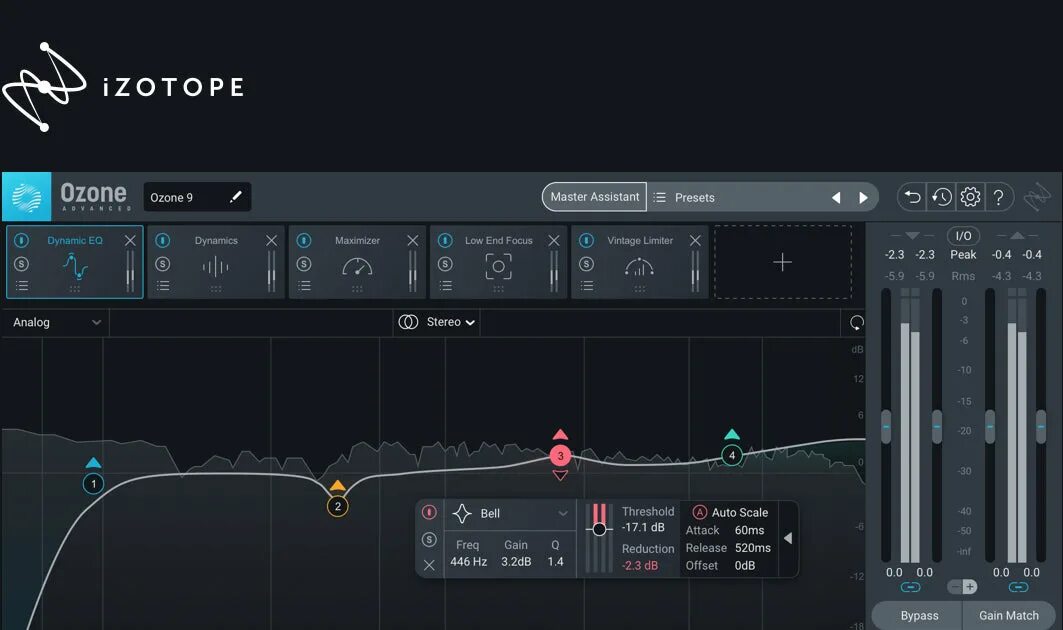The width and height of the screenshot is (1063, 630).
Task: Open Maximizer module preset list icon
Action: tap(304, 286)
